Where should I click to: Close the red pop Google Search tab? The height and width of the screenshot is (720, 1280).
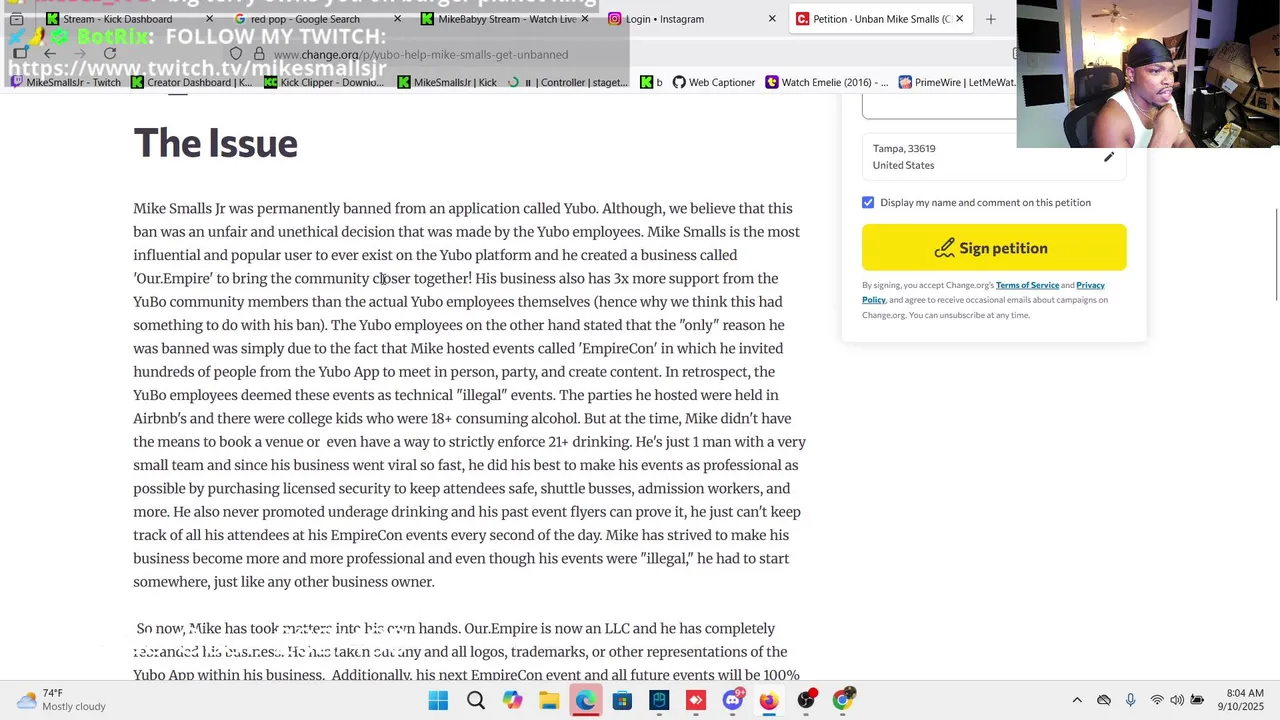[397, 19]
